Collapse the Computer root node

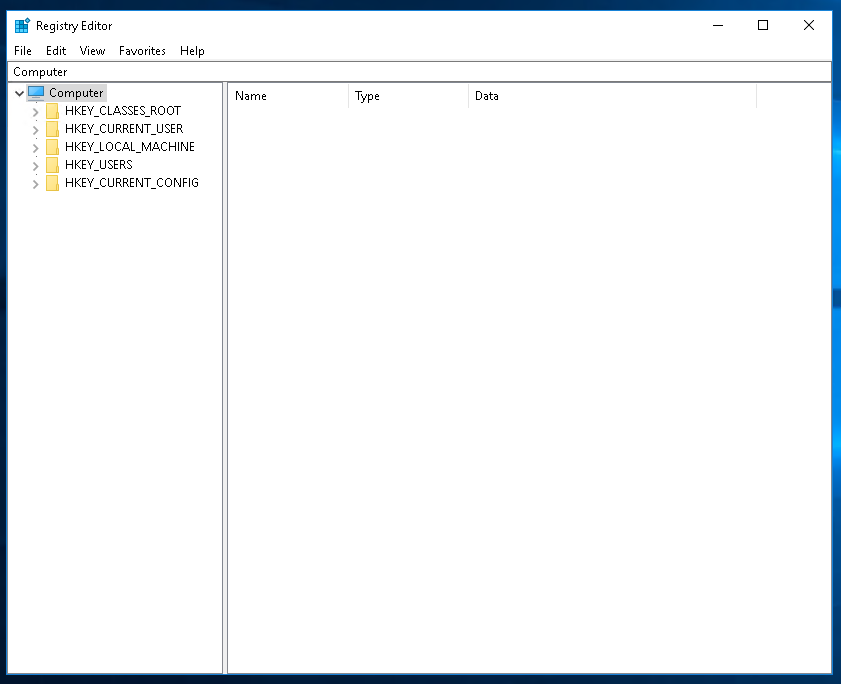tap(19, 93)
